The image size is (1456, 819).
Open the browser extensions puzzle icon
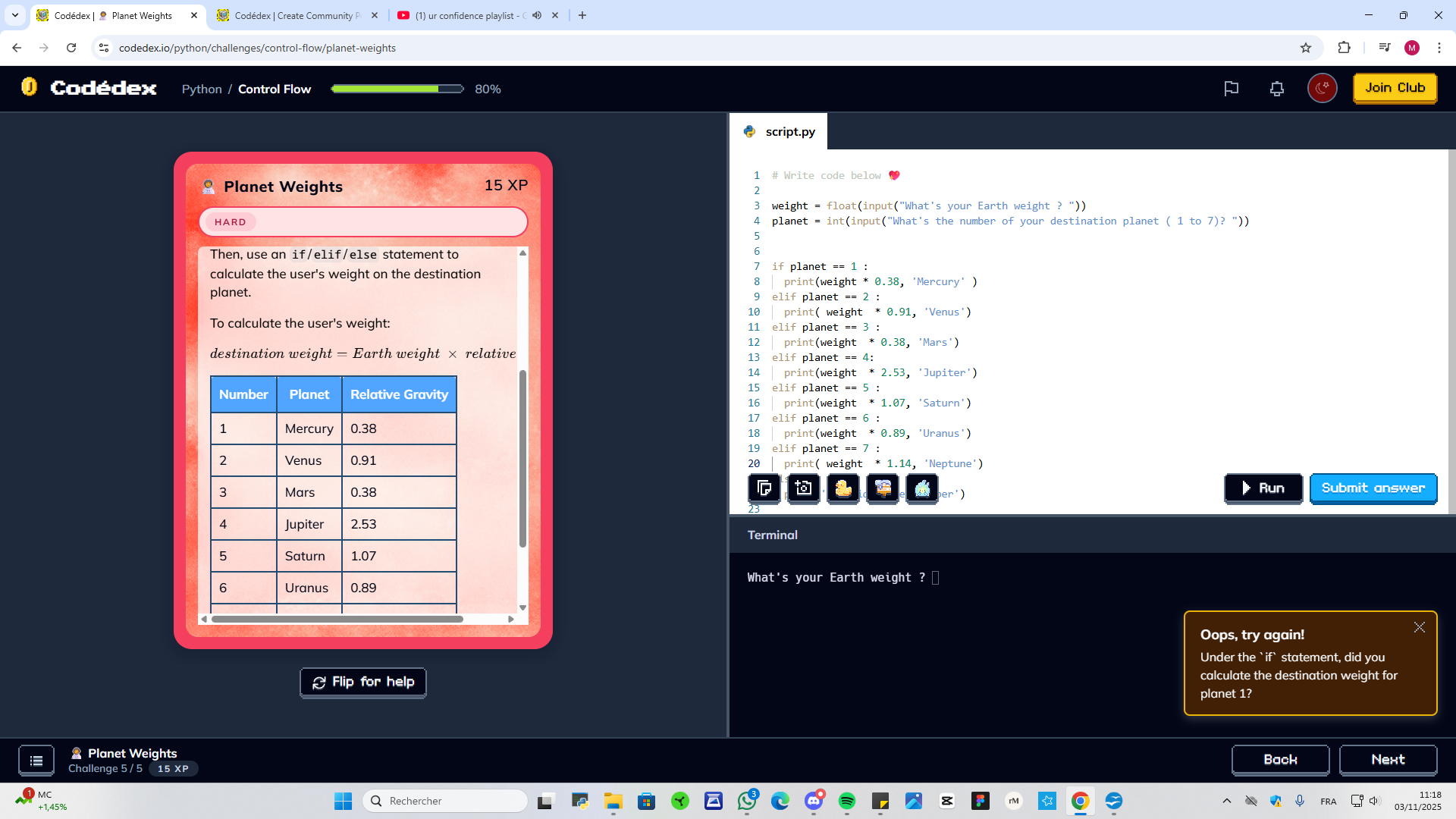tap(1344, 48)
